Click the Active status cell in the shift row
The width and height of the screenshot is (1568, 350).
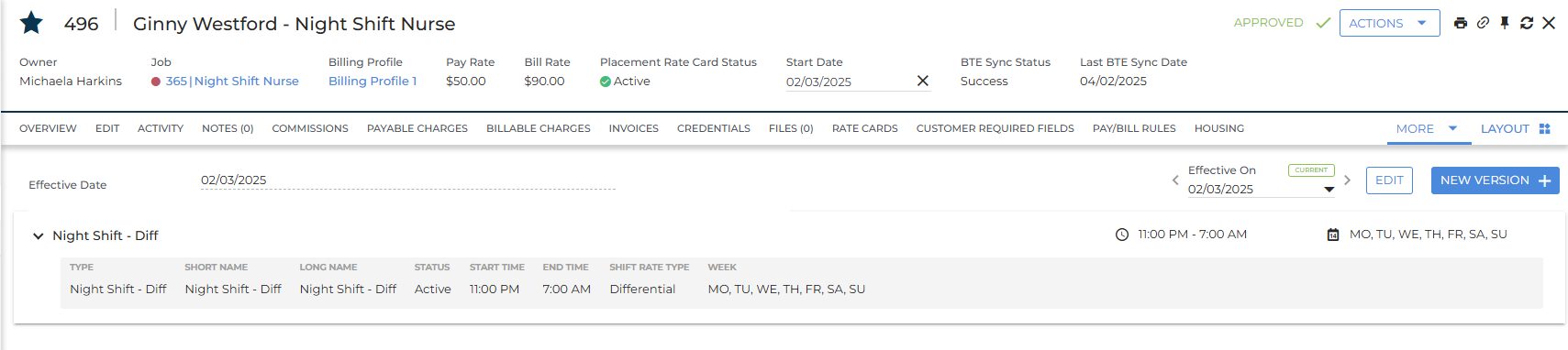click(432, 290)
